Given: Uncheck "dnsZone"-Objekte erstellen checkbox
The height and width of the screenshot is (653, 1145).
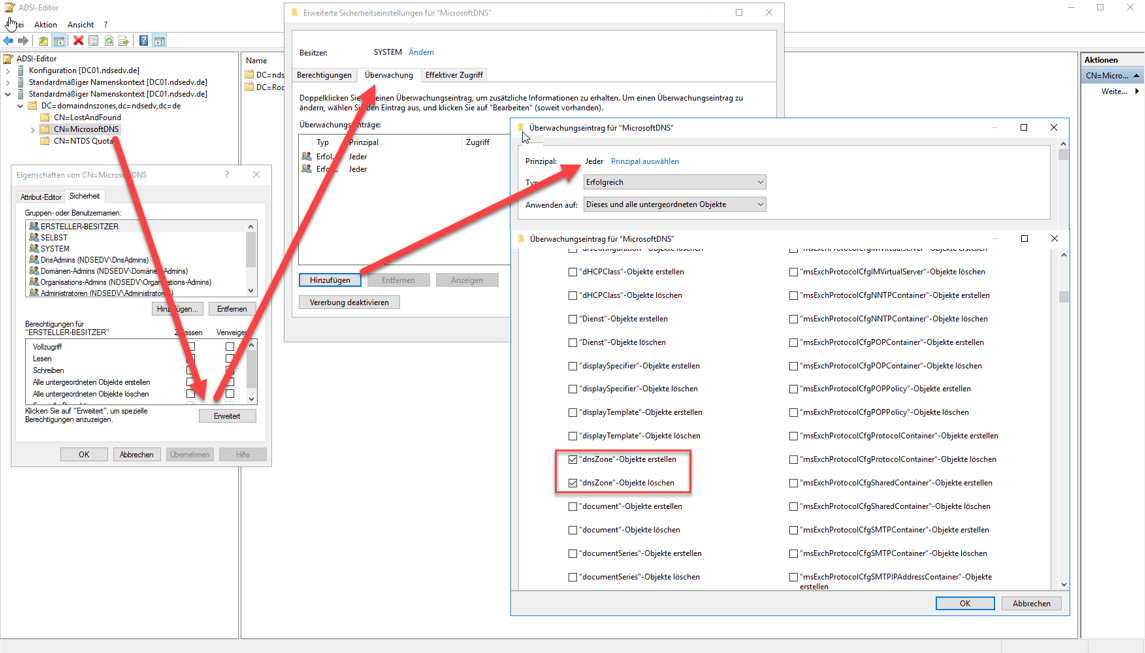Looking at the screenshot, I should point(573,460).
